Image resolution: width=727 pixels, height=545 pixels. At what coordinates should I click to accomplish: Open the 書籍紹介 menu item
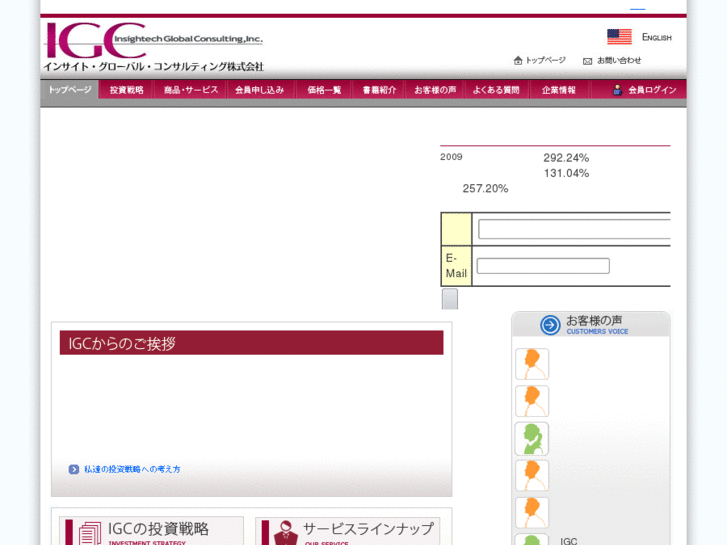click(379, 90)
